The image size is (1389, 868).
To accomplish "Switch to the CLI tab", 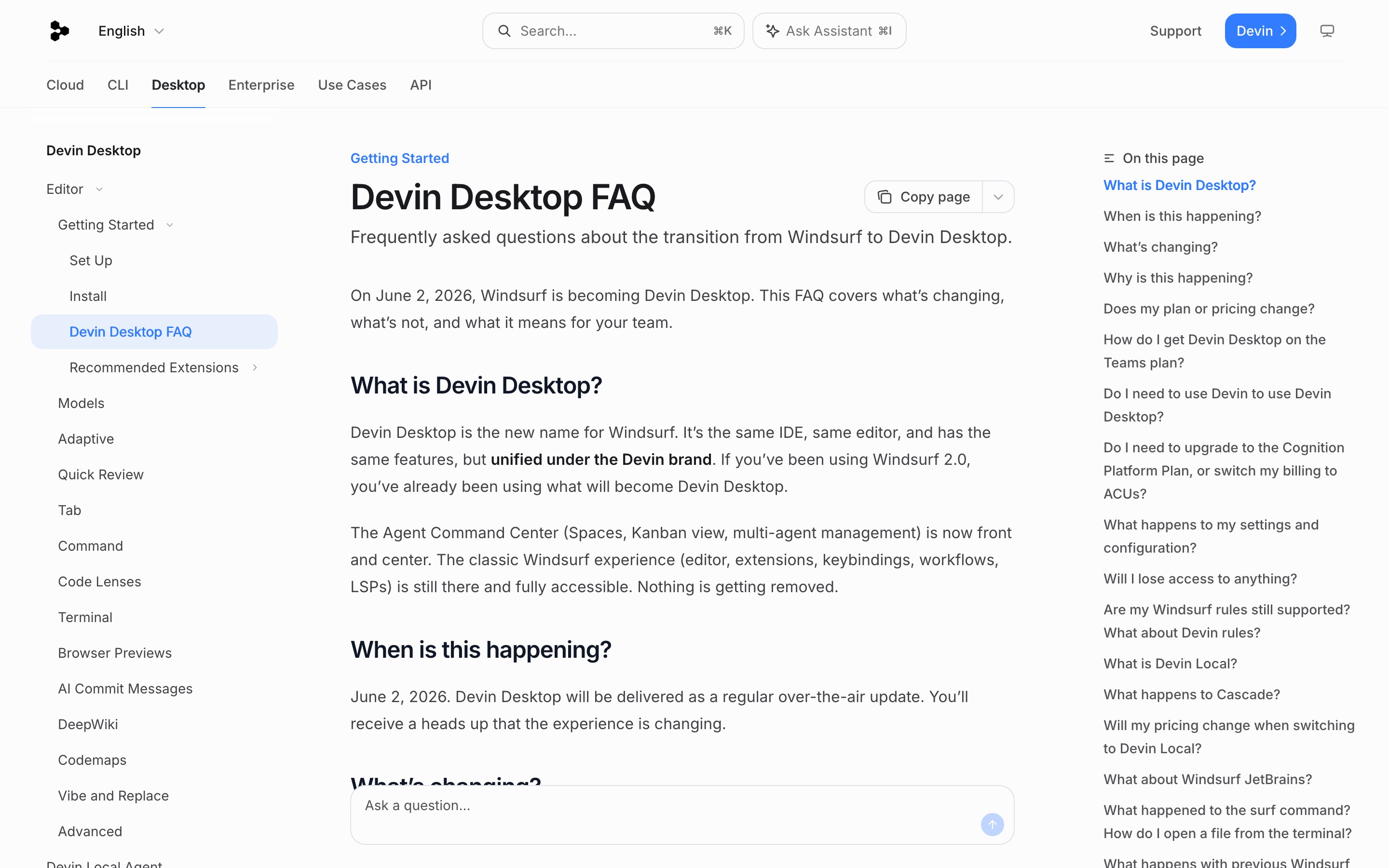I will pos(118,85).
